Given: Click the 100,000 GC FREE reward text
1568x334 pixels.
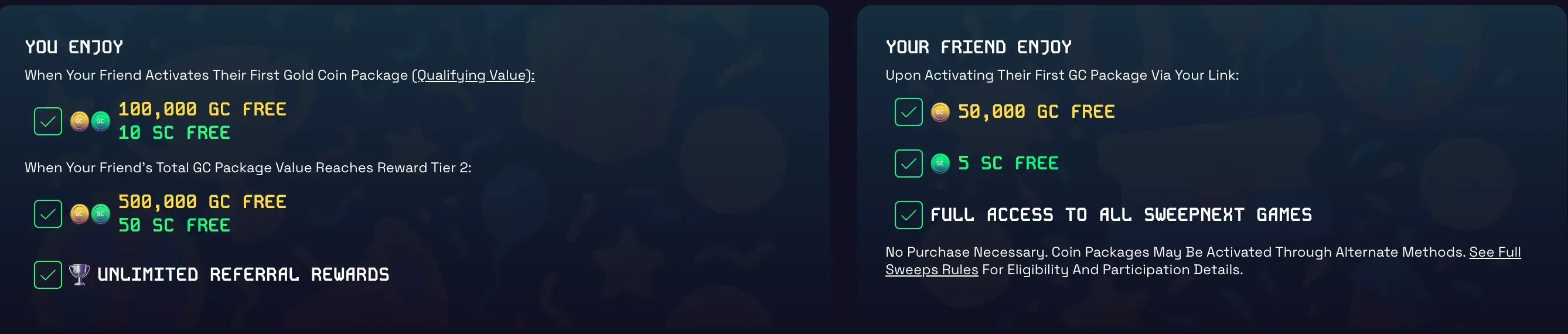Looking at the screenshot, I should [202, 110].
